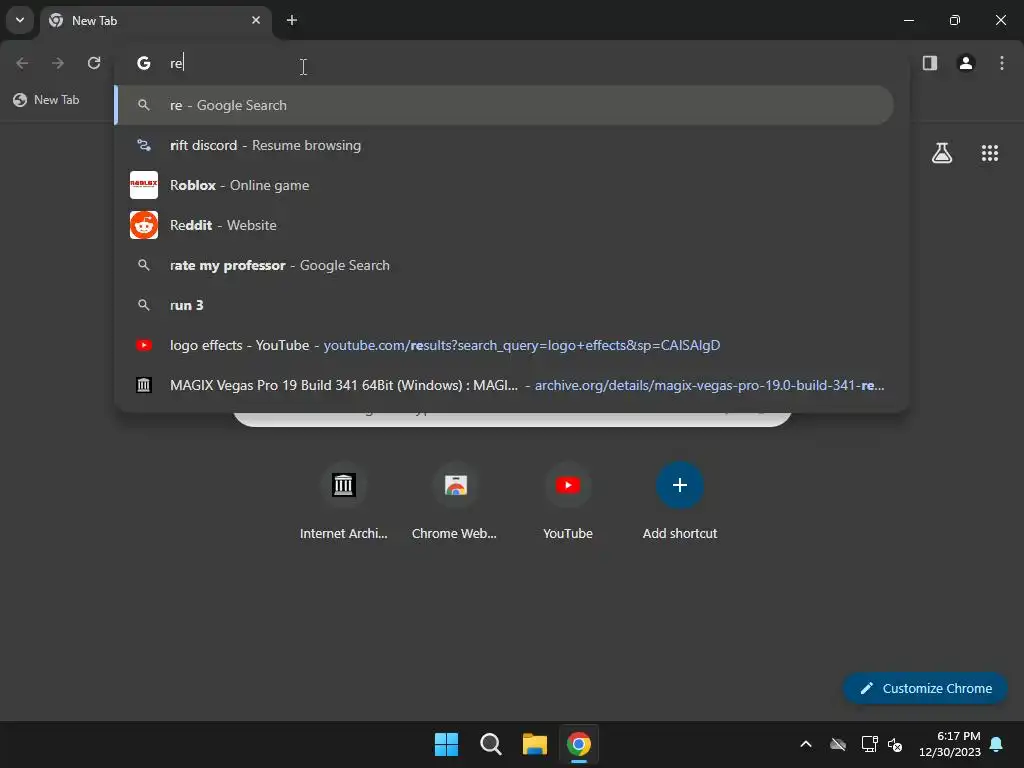Open the New Tab bookmark

tap(46, 100)
